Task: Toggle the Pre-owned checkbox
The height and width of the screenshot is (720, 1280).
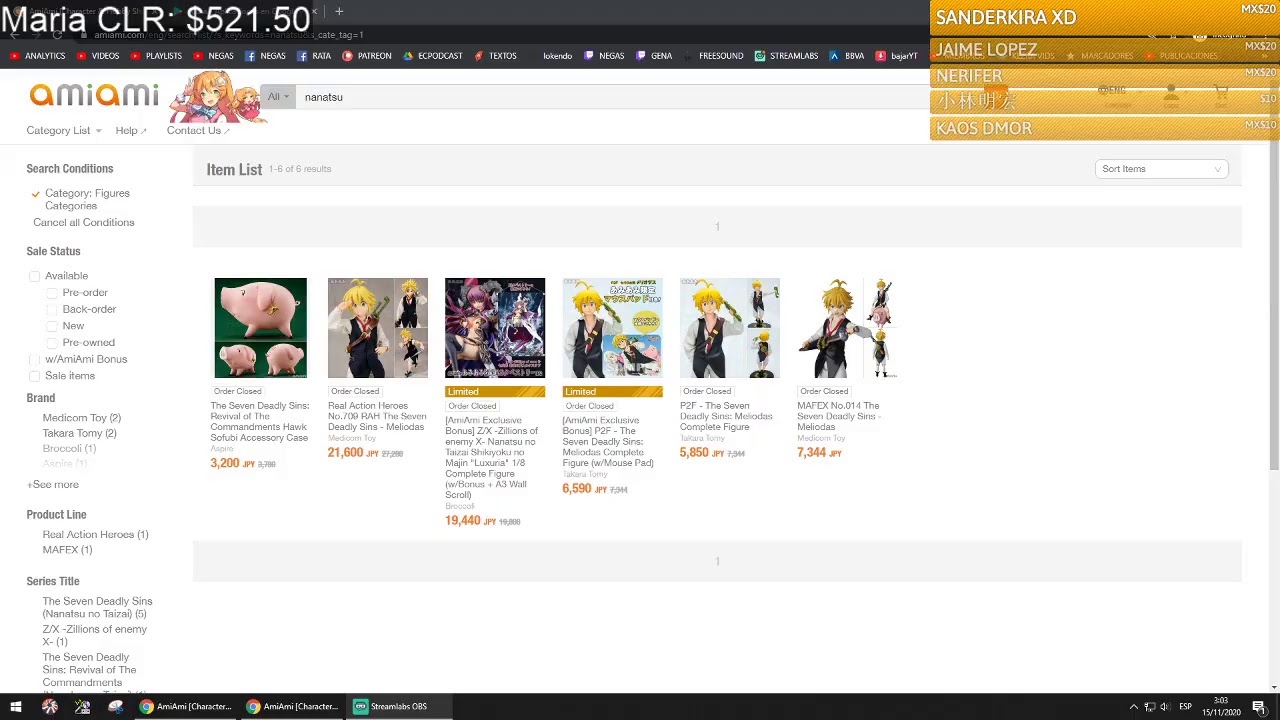Action: [52, 342]
